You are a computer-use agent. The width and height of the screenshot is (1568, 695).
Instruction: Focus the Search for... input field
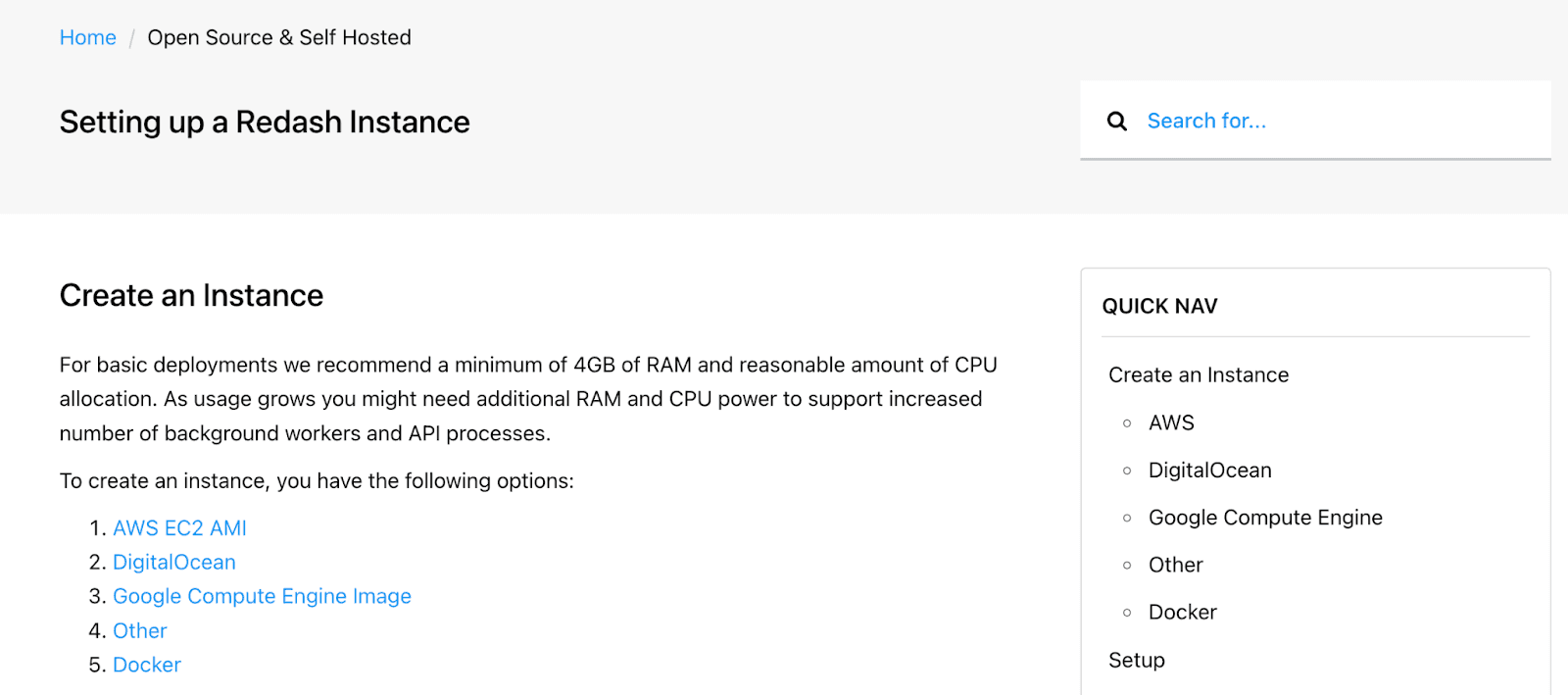pos(1314,121)
